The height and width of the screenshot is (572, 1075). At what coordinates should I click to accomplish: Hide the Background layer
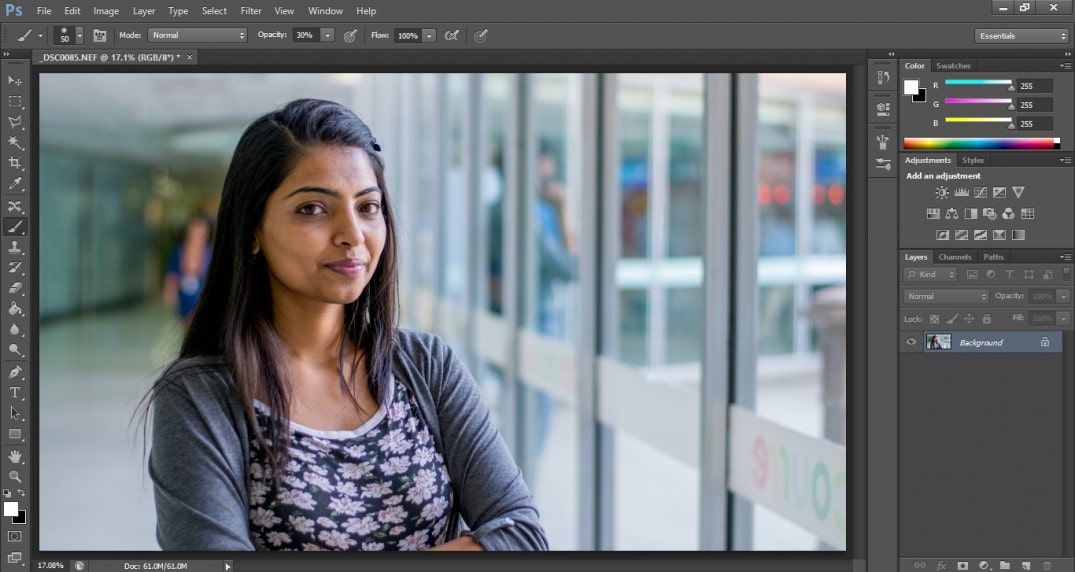point(911,342)
